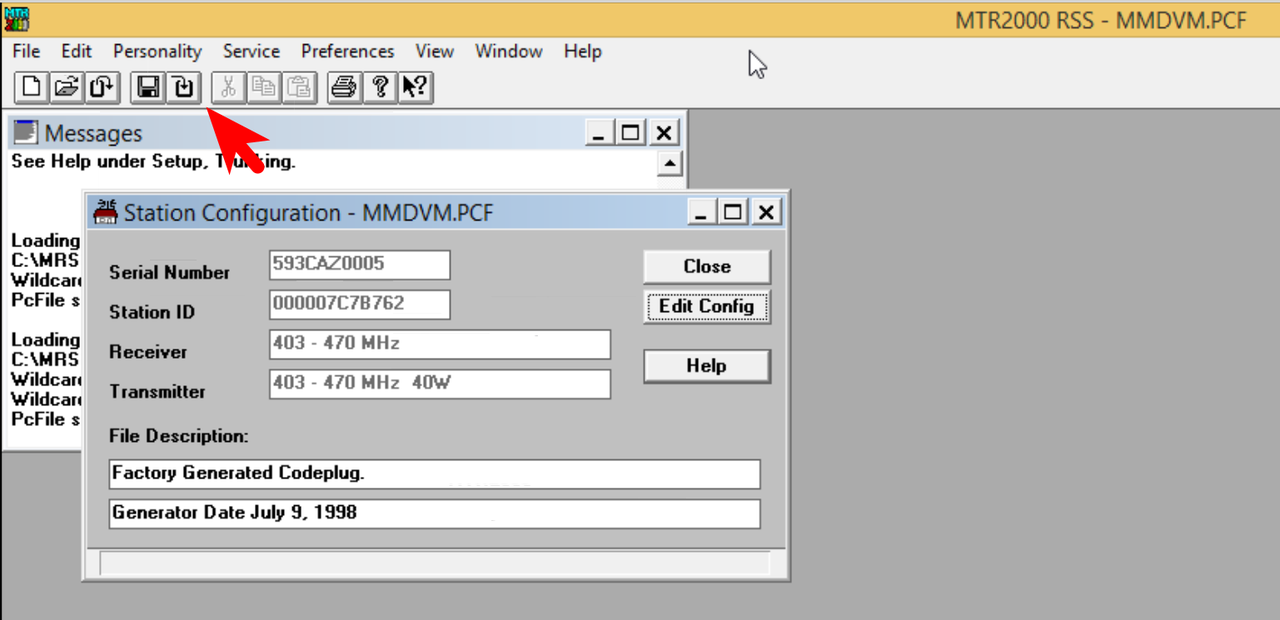This screenshot has width=1280, height=620.
Task: Click the "Serial Number" label
Action: (x=169, y=272)
